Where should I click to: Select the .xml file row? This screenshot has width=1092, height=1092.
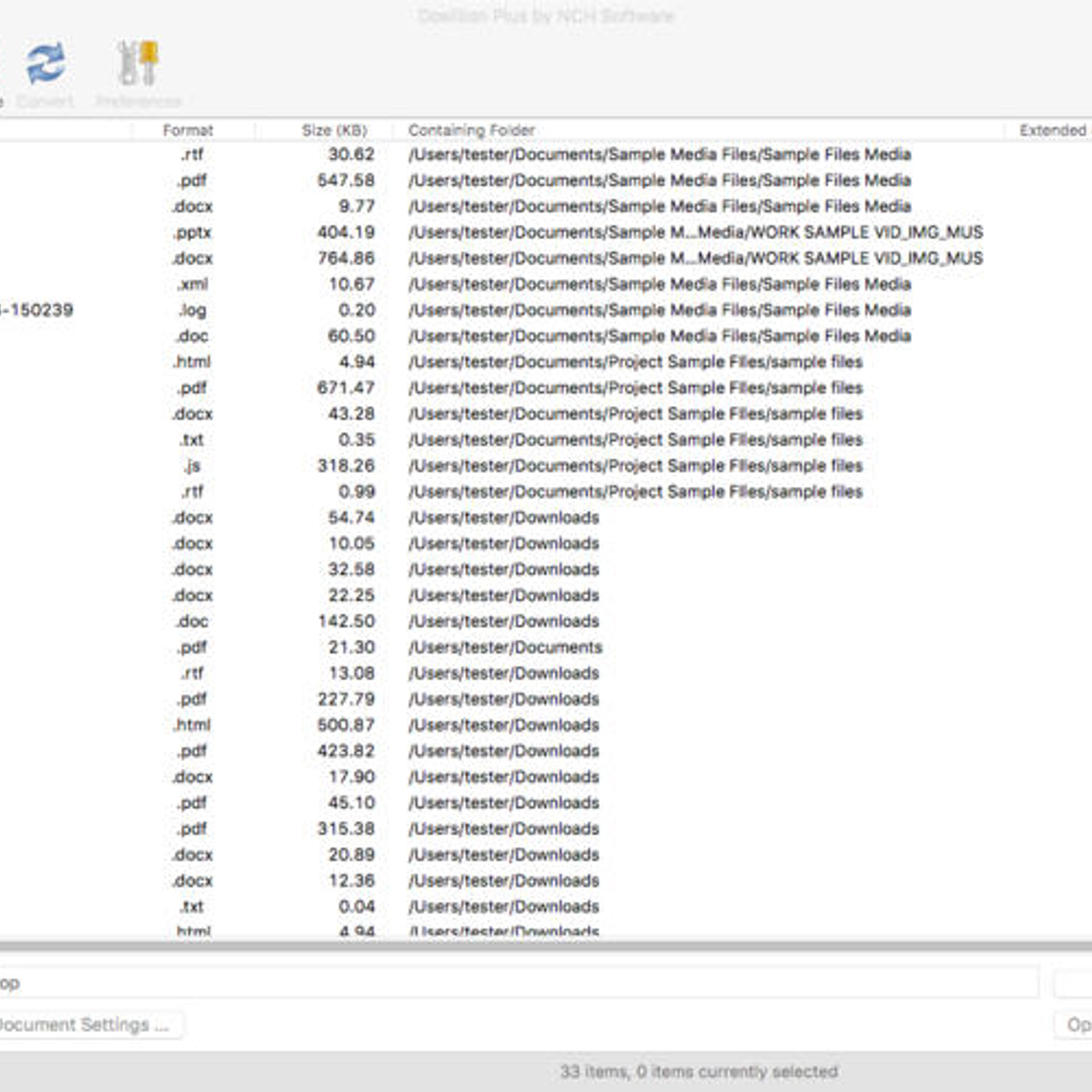546,284
